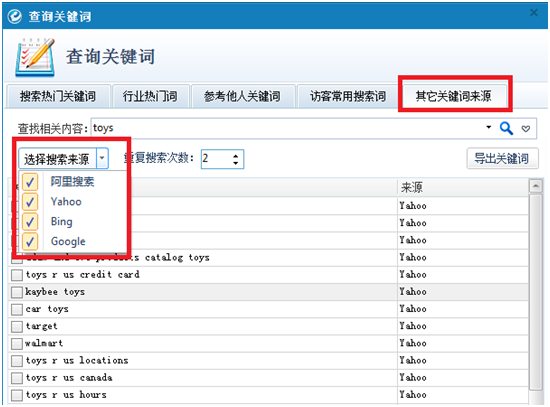Image resolution: width=550 pixels, height=407 pixels.
Task: Tick the checkbox beside kaybee toys
Action: (x=16, y=292)
